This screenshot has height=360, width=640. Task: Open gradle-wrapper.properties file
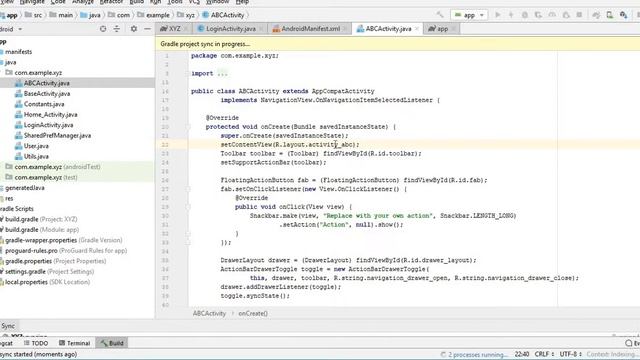(63, 240)
